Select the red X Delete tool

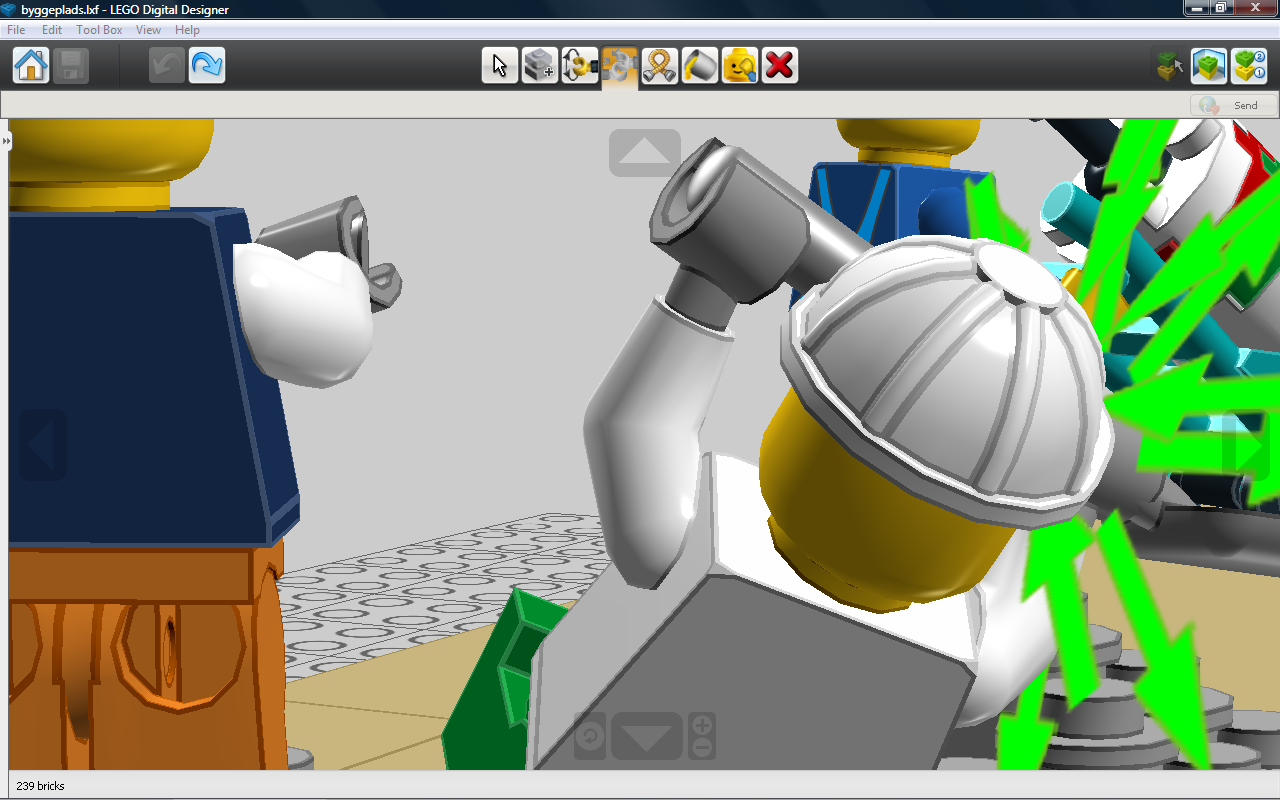click(x=780, y=66)
